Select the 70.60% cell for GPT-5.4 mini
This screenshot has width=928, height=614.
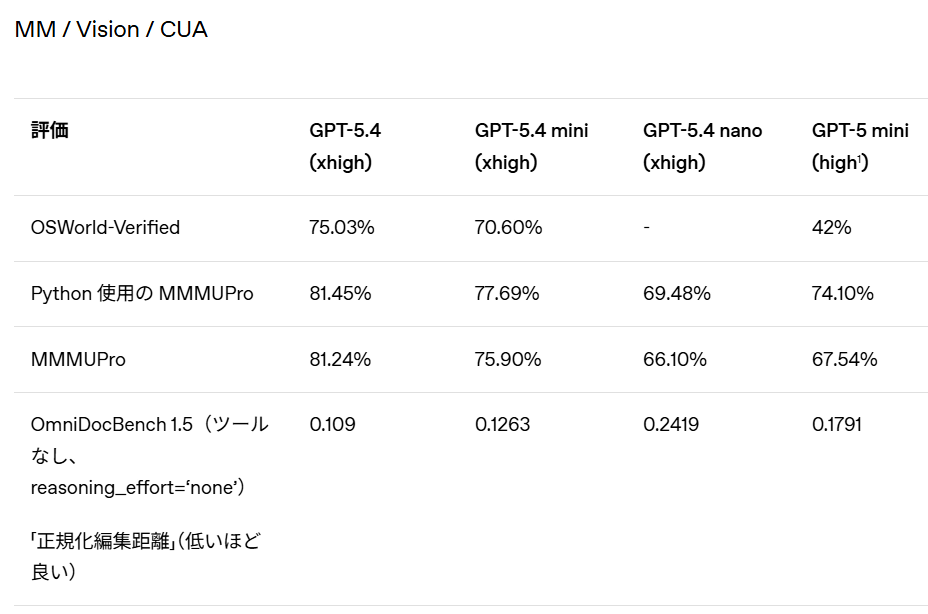[508, 228]
